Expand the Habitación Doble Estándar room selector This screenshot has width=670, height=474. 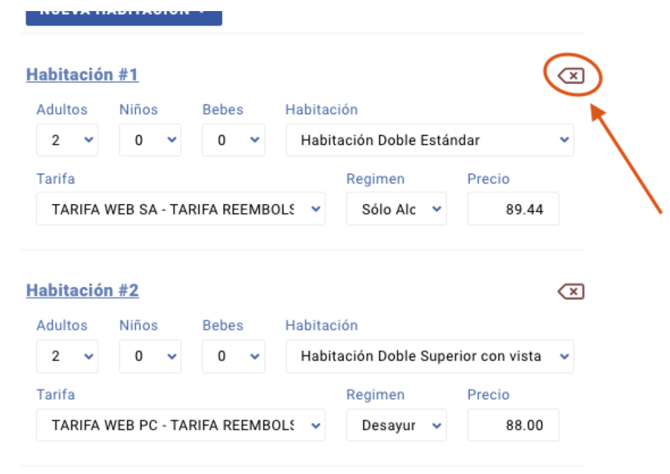430,140
